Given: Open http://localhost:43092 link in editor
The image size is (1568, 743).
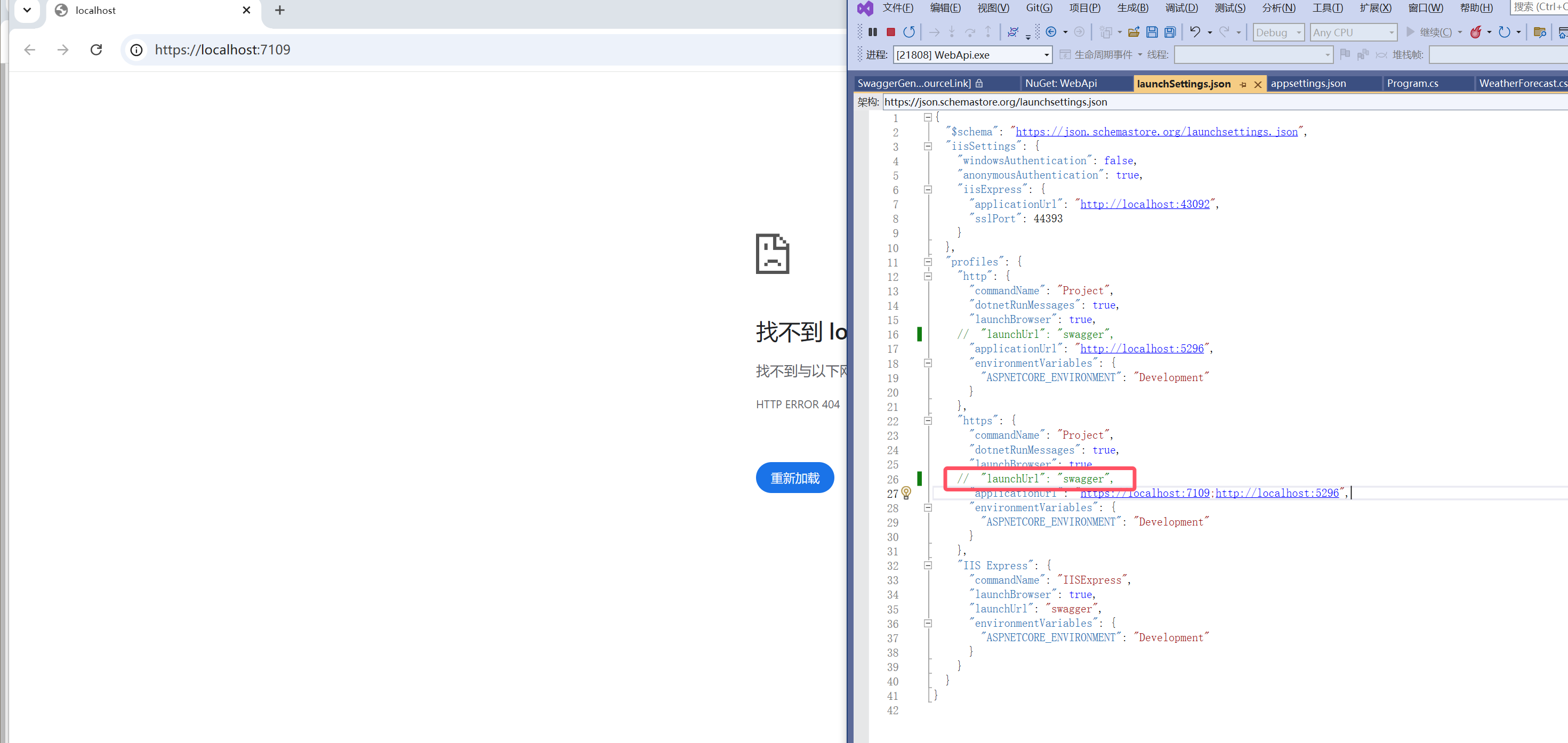Looking at the screenshot, I should click(1144, 205).
